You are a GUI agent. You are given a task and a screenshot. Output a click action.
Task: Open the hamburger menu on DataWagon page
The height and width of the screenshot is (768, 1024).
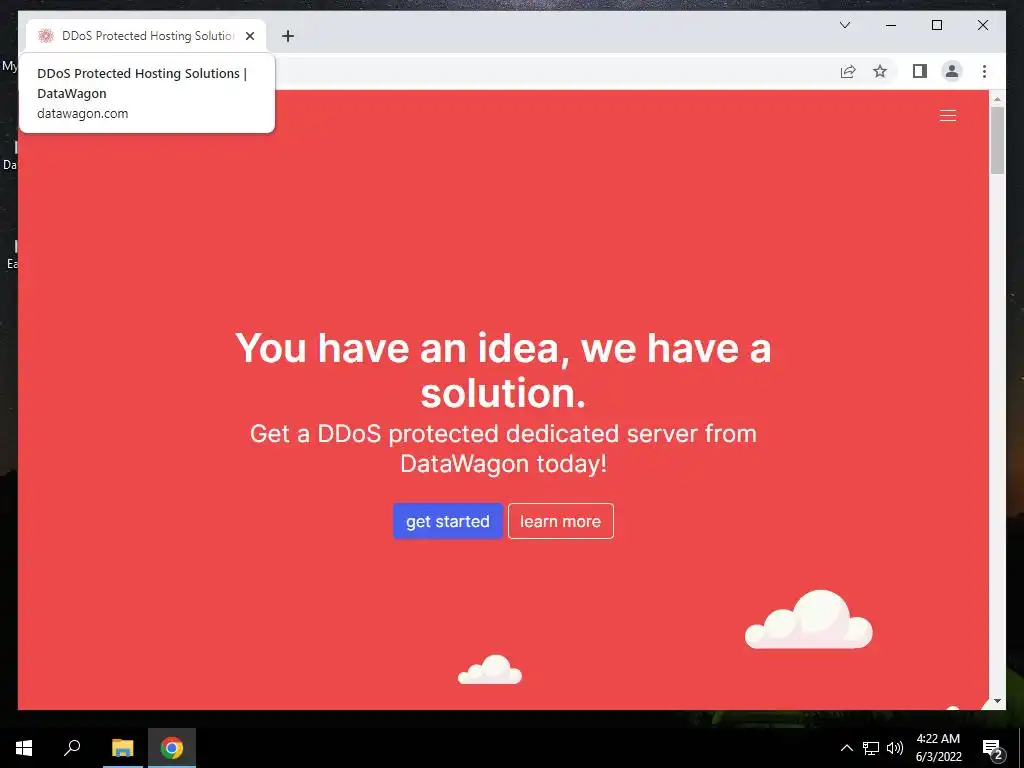pyautogui.click(x=948, y=116)
